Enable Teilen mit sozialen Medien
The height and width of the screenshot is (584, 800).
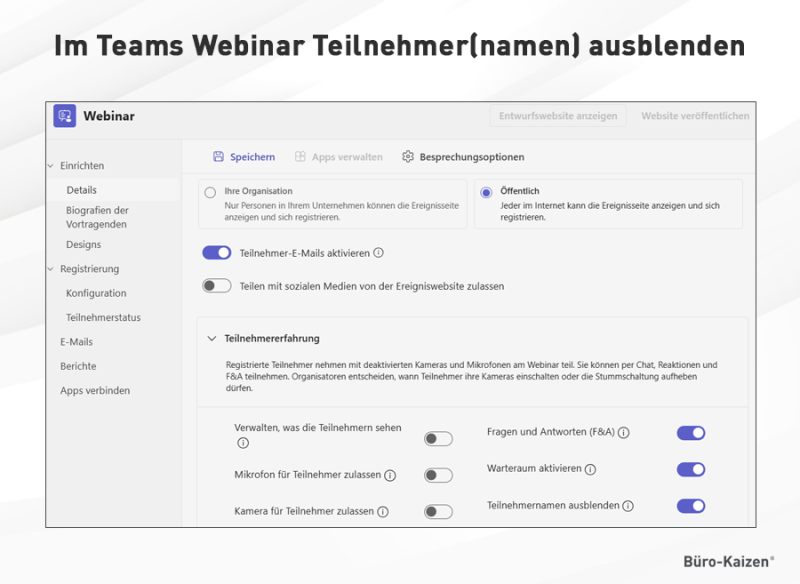[x=216, y=285]
